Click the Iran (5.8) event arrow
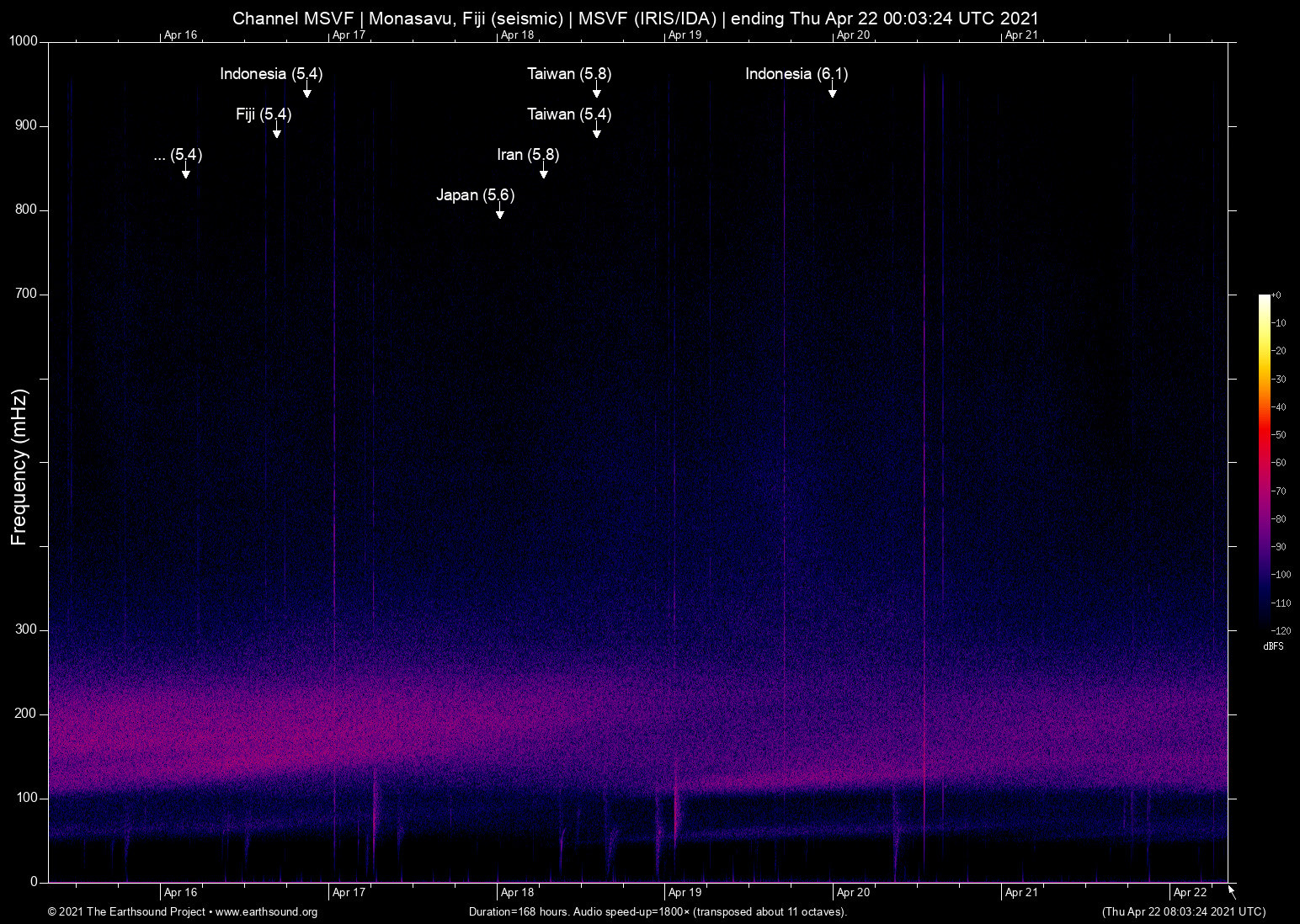This screenshot has height=924, width=1300. click(542, 173)
